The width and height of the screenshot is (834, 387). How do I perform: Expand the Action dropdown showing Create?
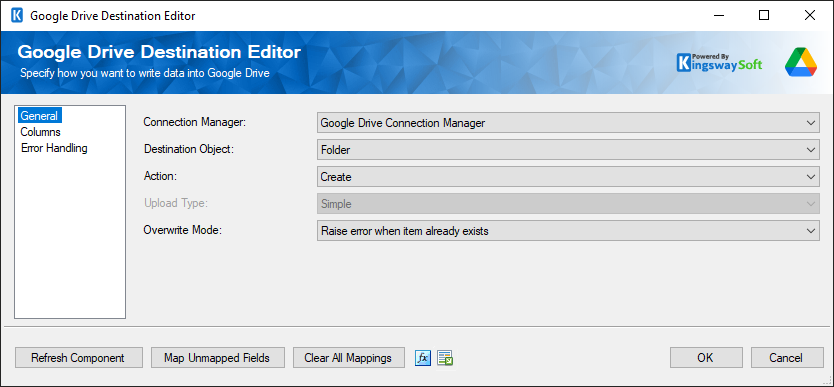point(568,177)
